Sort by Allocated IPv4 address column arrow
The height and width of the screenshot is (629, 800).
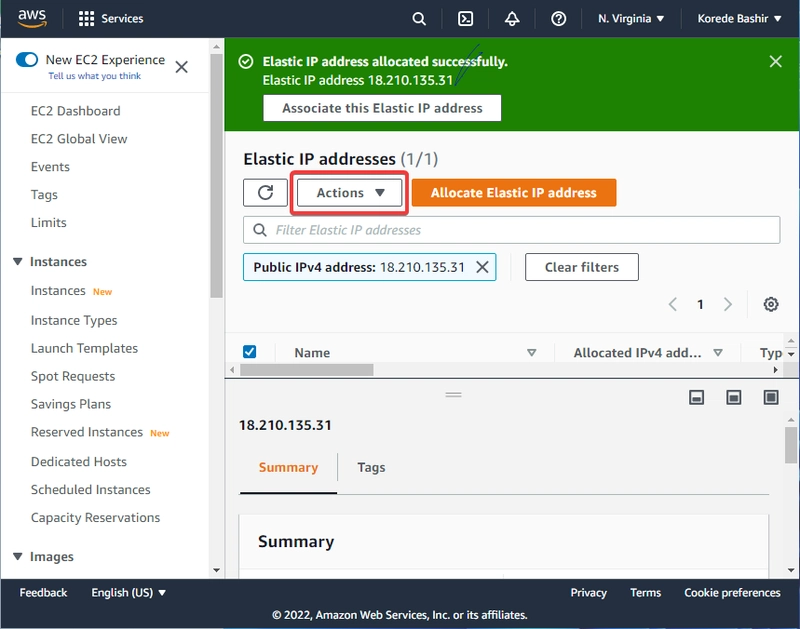(718, 353)
